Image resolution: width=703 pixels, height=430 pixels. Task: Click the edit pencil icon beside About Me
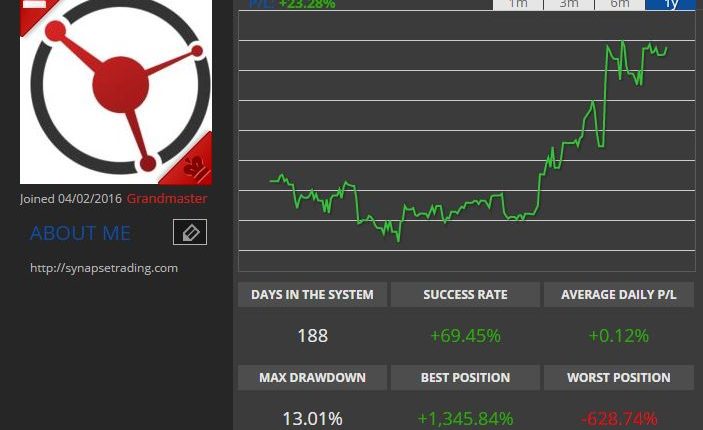tap(190, 232)
